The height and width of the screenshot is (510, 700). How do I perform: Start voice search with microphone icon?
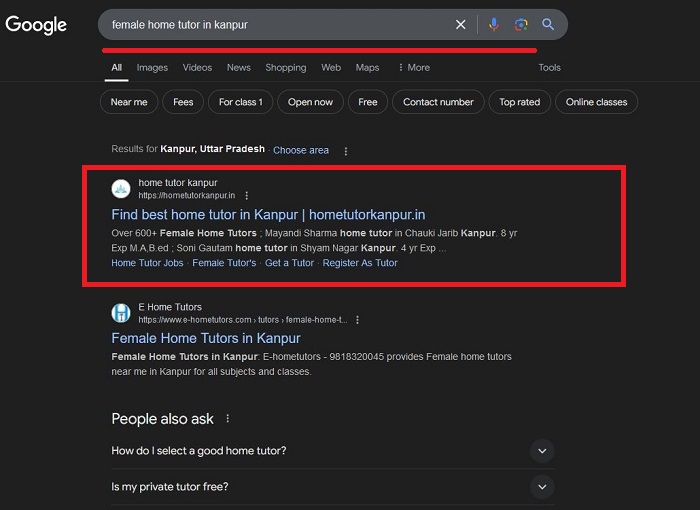[x=493, y=25]
